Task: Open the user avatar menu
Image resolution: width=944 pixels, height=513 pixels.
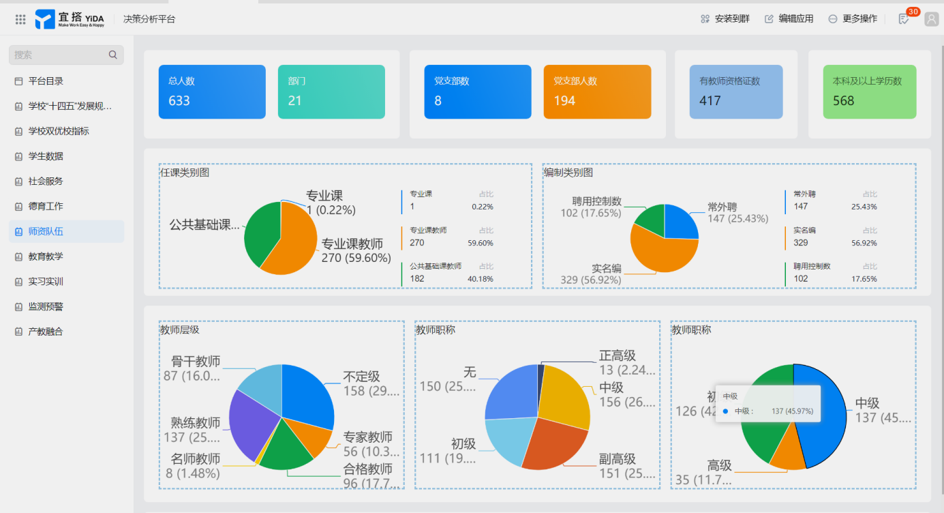Action: point(931,19)
